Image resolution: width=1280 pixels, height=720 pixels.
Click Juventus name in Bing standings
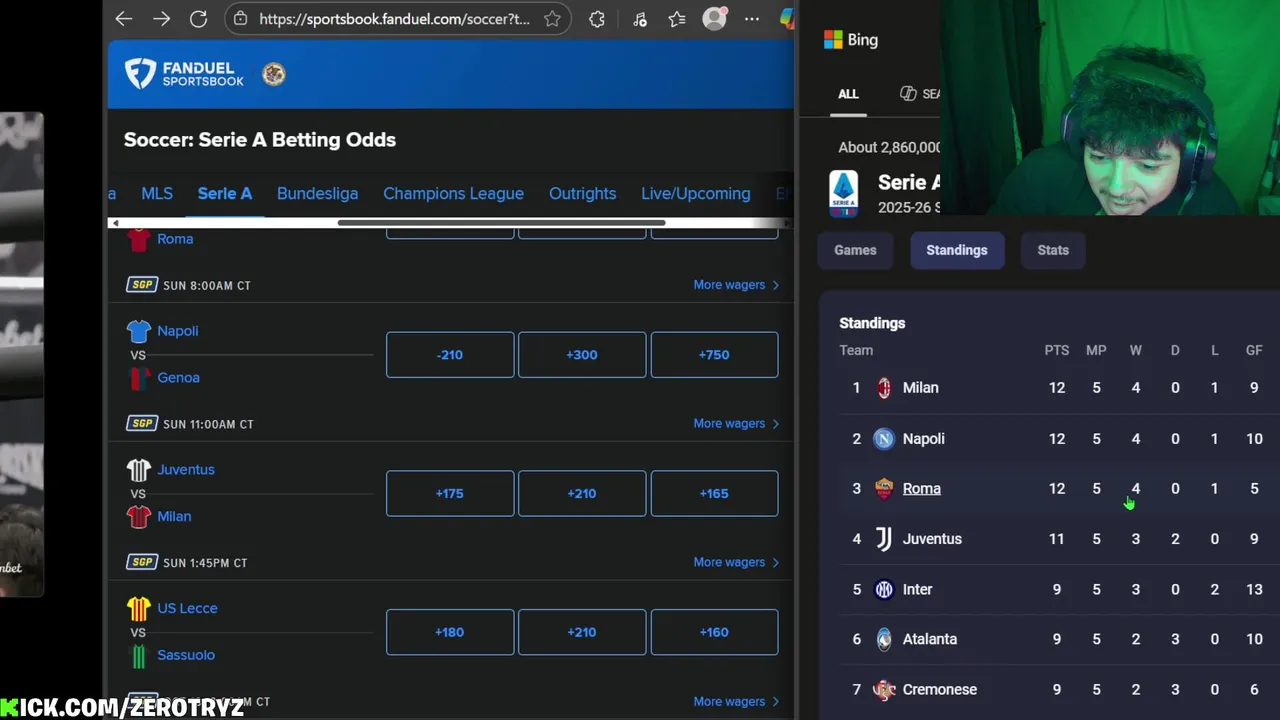pos(932,539)
